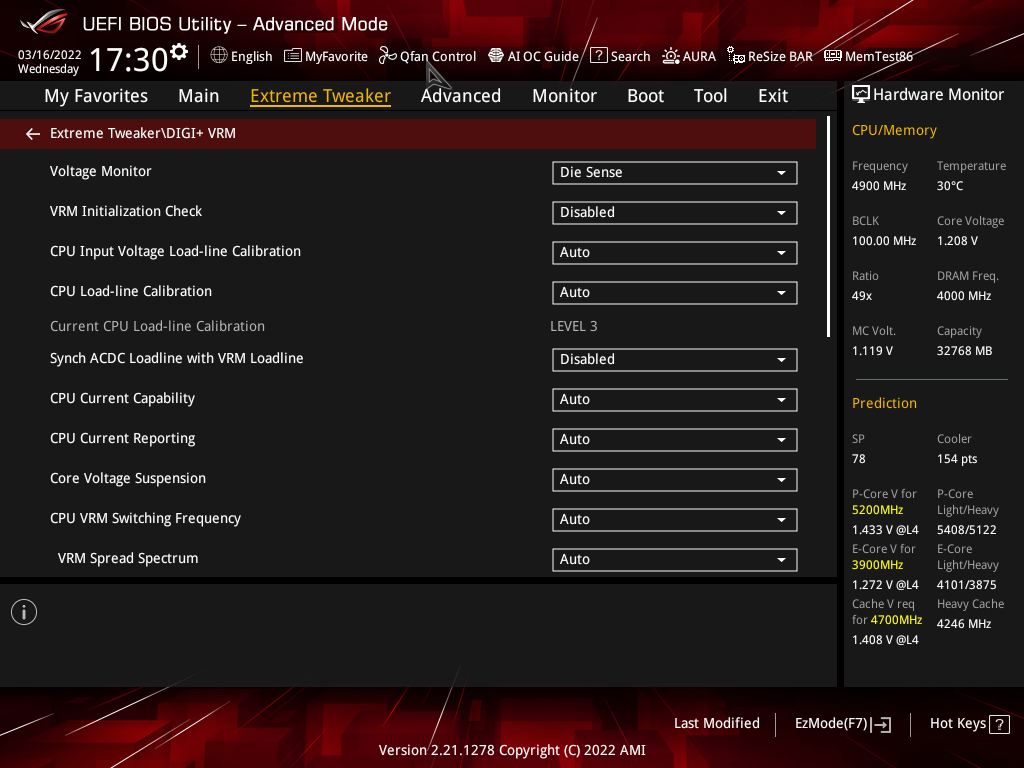Click the back arrow to Extreme Tweaker
This screenshot has height=768, width=1024.
point(33,134)
